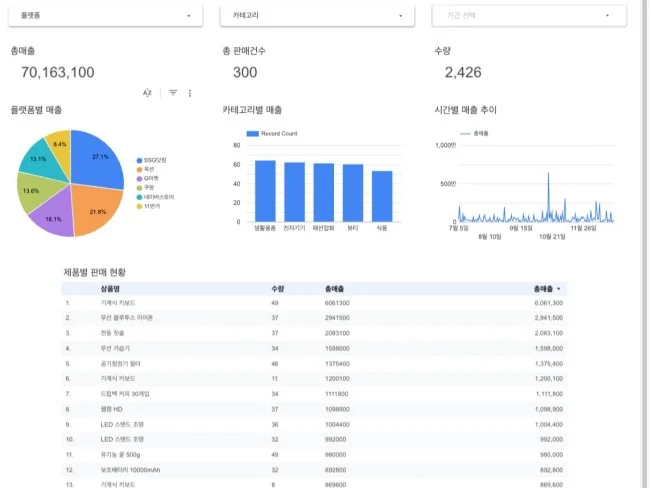Sort table by 수량 column header
The width and height of the screenshot is (652, 488).
pyautogui.click(x=277, y=287)
